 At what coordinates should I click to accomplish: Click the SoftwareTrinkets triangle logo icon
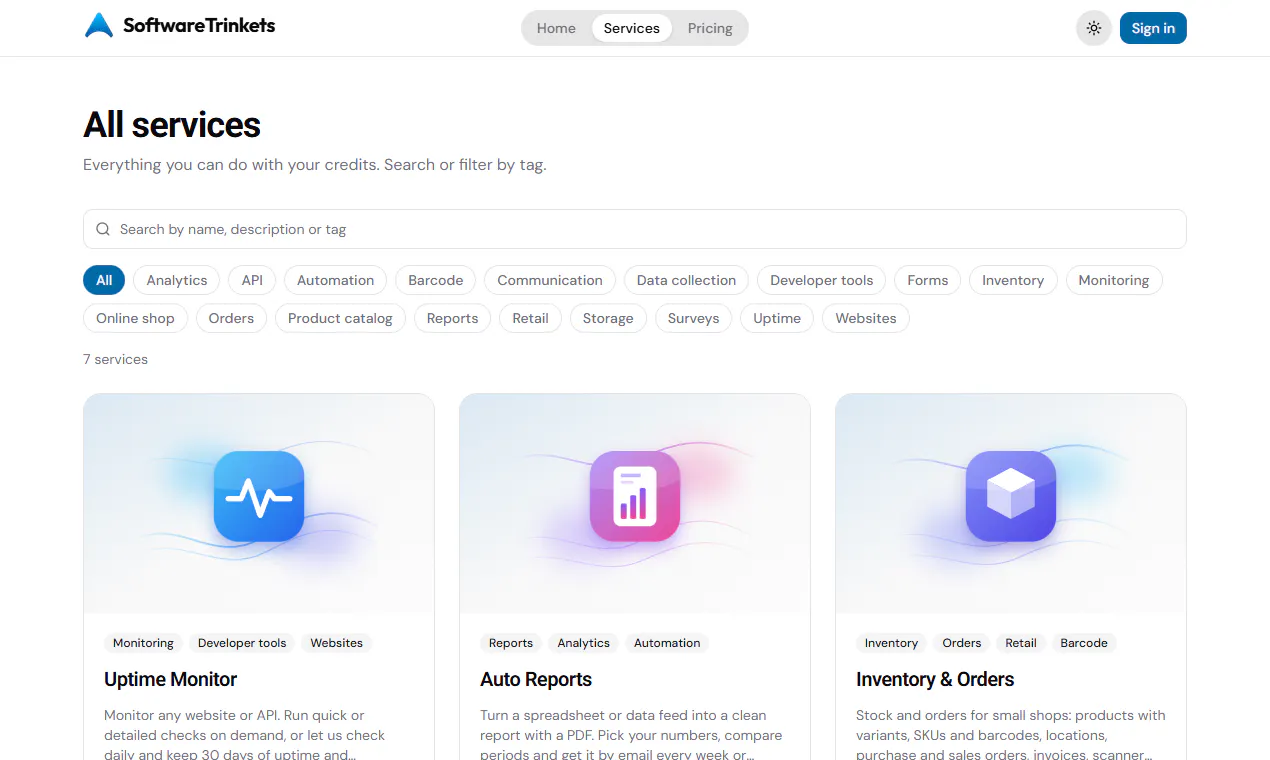[99, 26]
